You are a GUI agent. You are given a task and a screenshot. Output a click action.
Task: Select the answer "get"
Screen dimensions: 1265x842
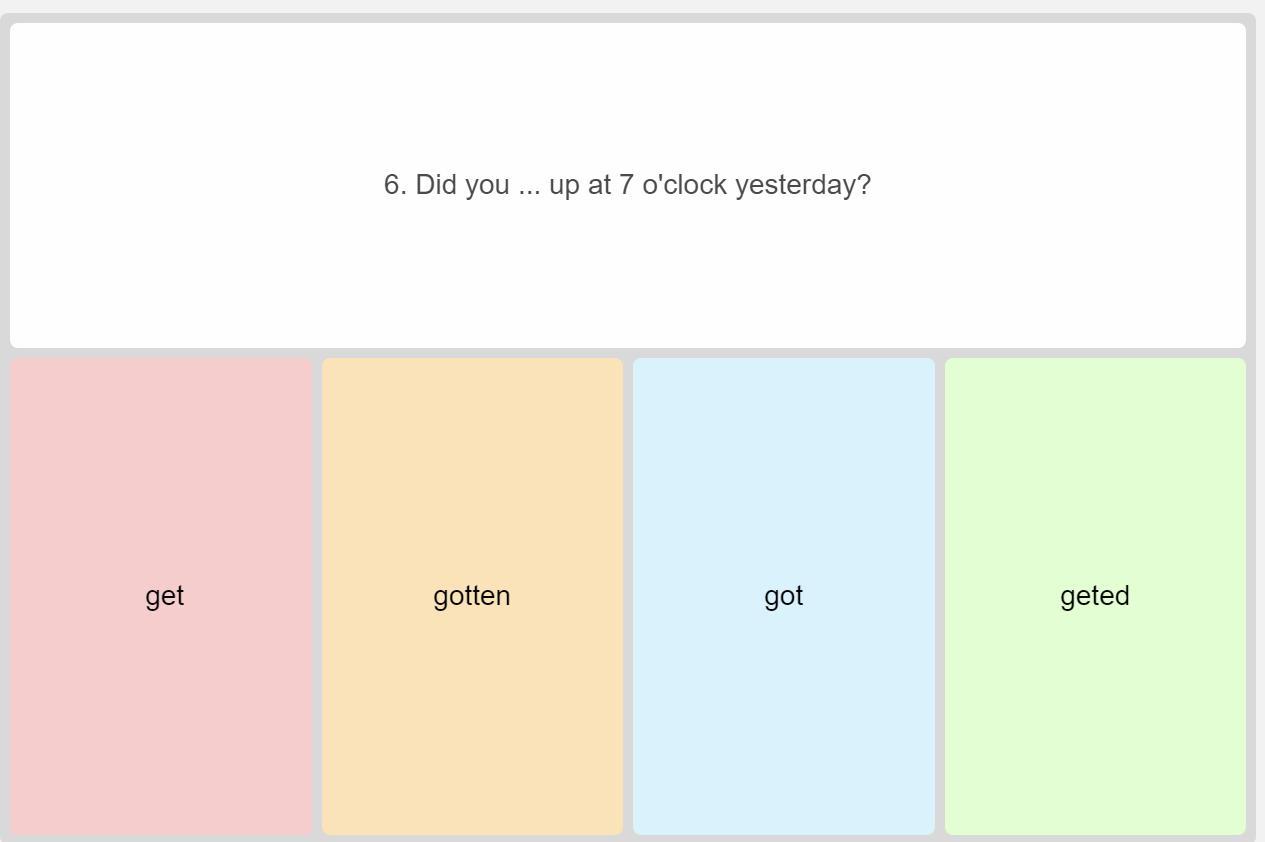pyautogui.click(x=162, y=596)
